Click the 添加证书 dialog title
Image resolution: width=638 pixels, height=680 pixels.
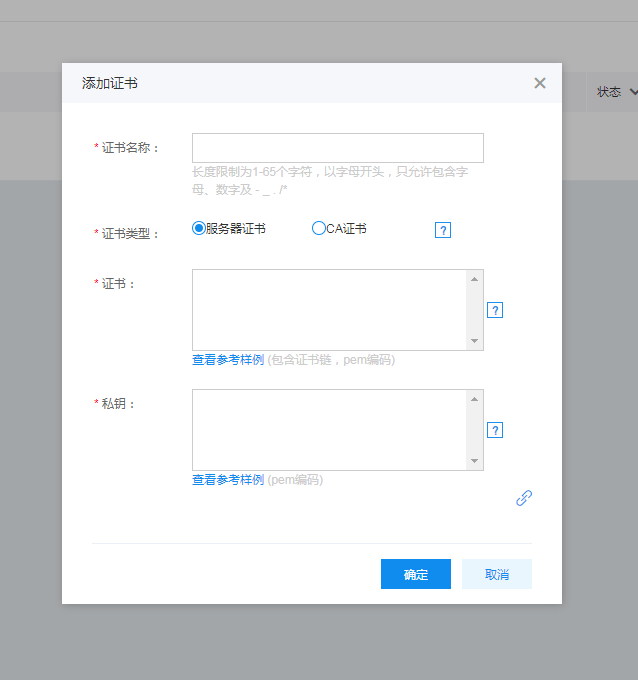tap(110, 83)
